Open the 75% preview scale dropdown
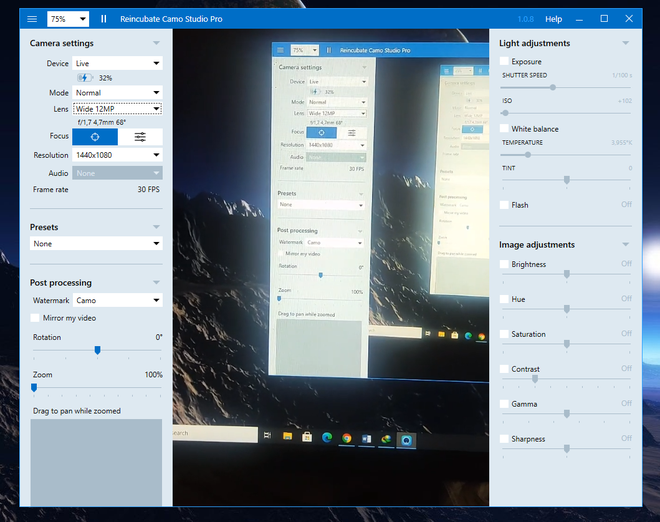Image resolution: width=660 pixels, height=522 pixels. pos(68,19)
